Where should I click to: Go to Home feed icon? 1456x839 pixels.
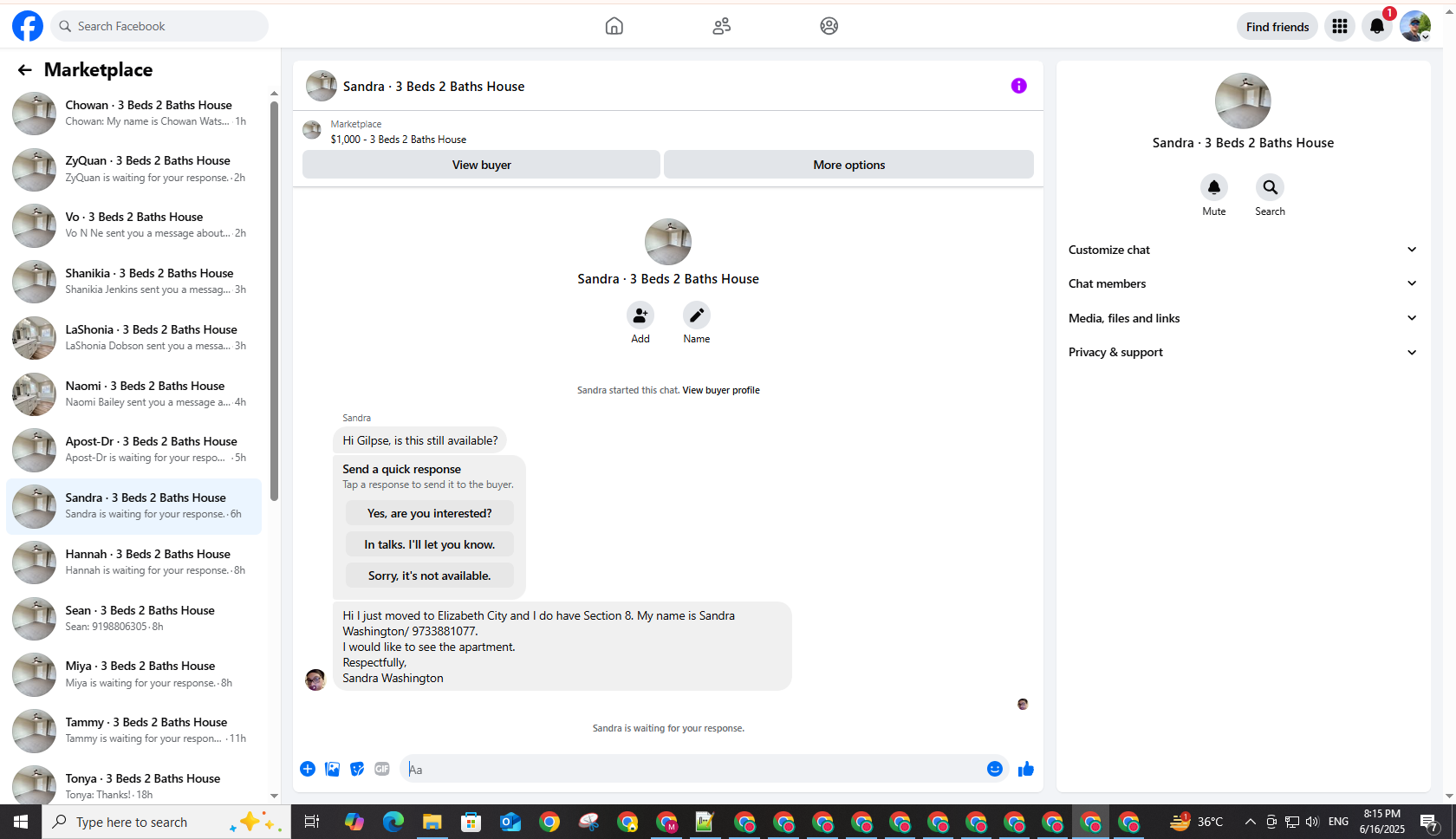(x=614, y=26)
